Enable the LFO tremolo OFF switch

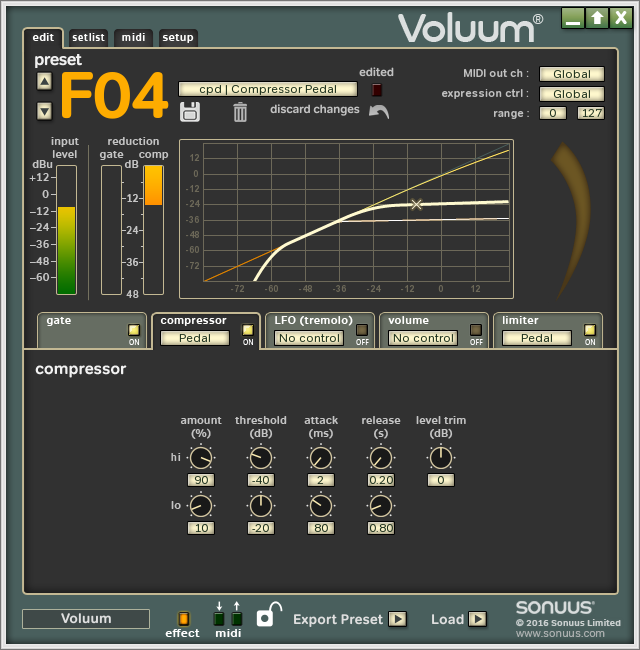[x=362, y=330]
